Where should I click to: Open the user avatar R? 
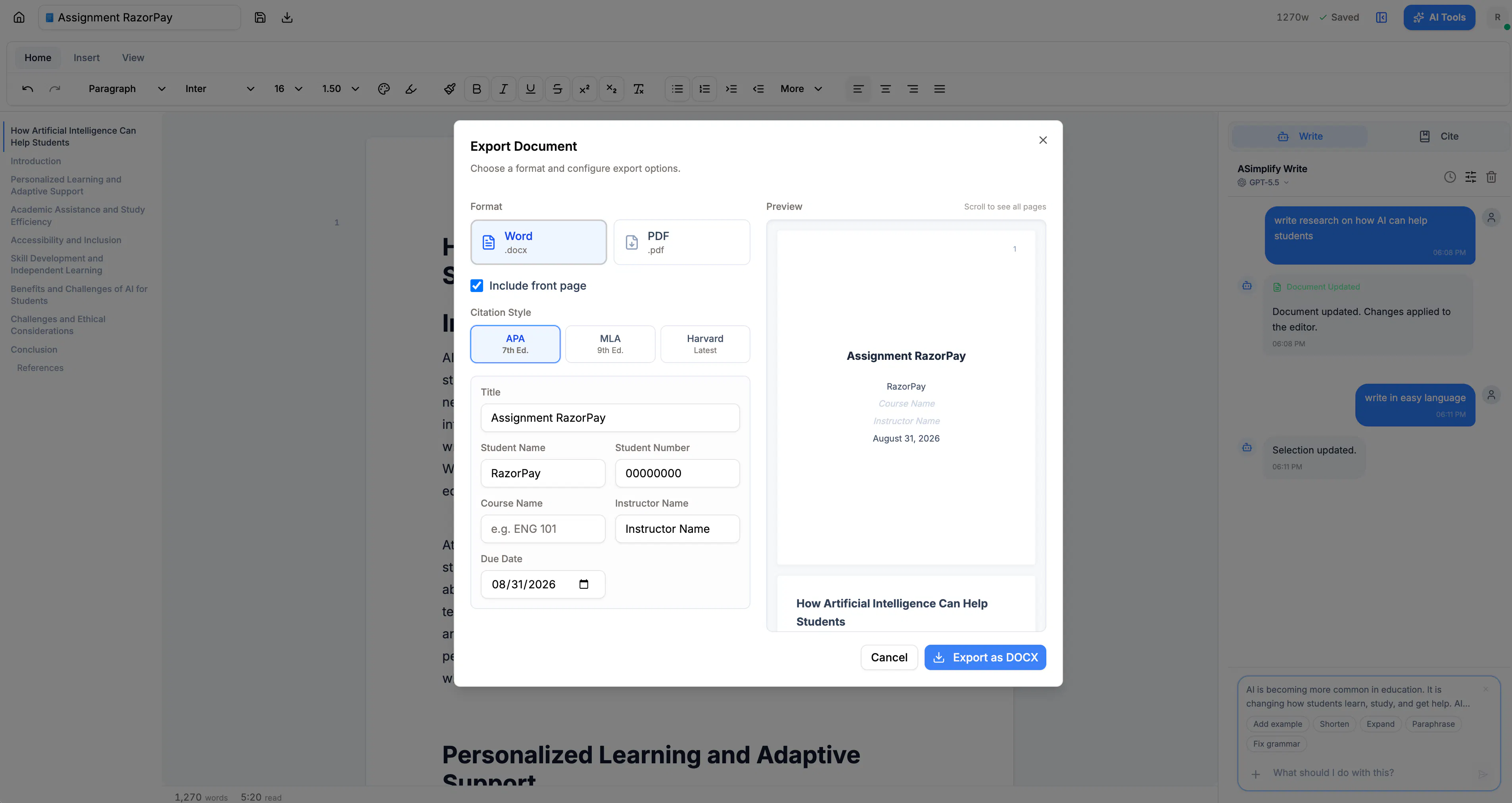1498,17
